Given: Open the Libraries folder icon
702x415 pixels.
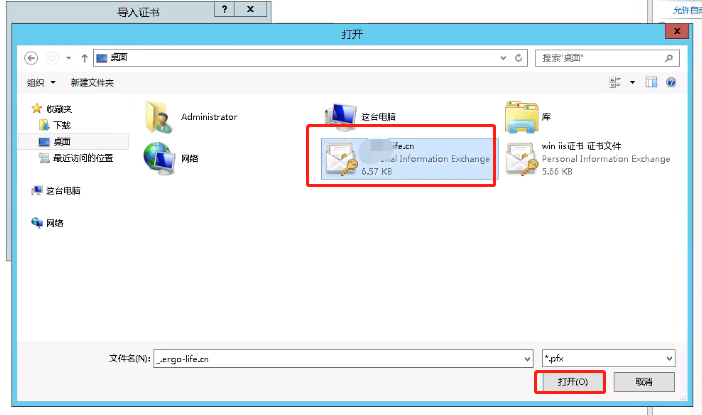Looking at the screenshot, I should (522, 117).
